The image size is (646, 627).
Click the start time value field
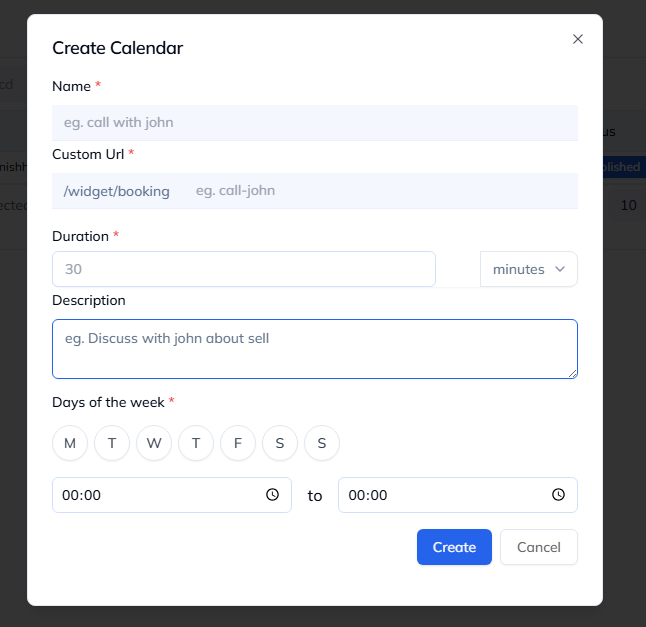point(150,495)
